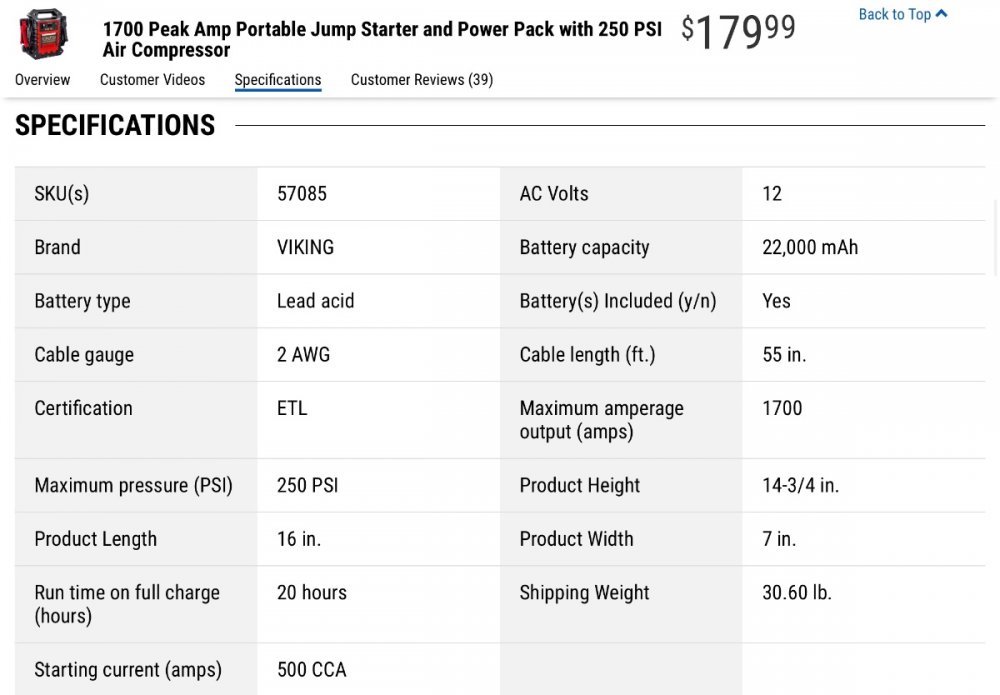Click the 500 CCA starting current value
Image resolution: width=1000 pixels, height=695 pixels.
311,670
